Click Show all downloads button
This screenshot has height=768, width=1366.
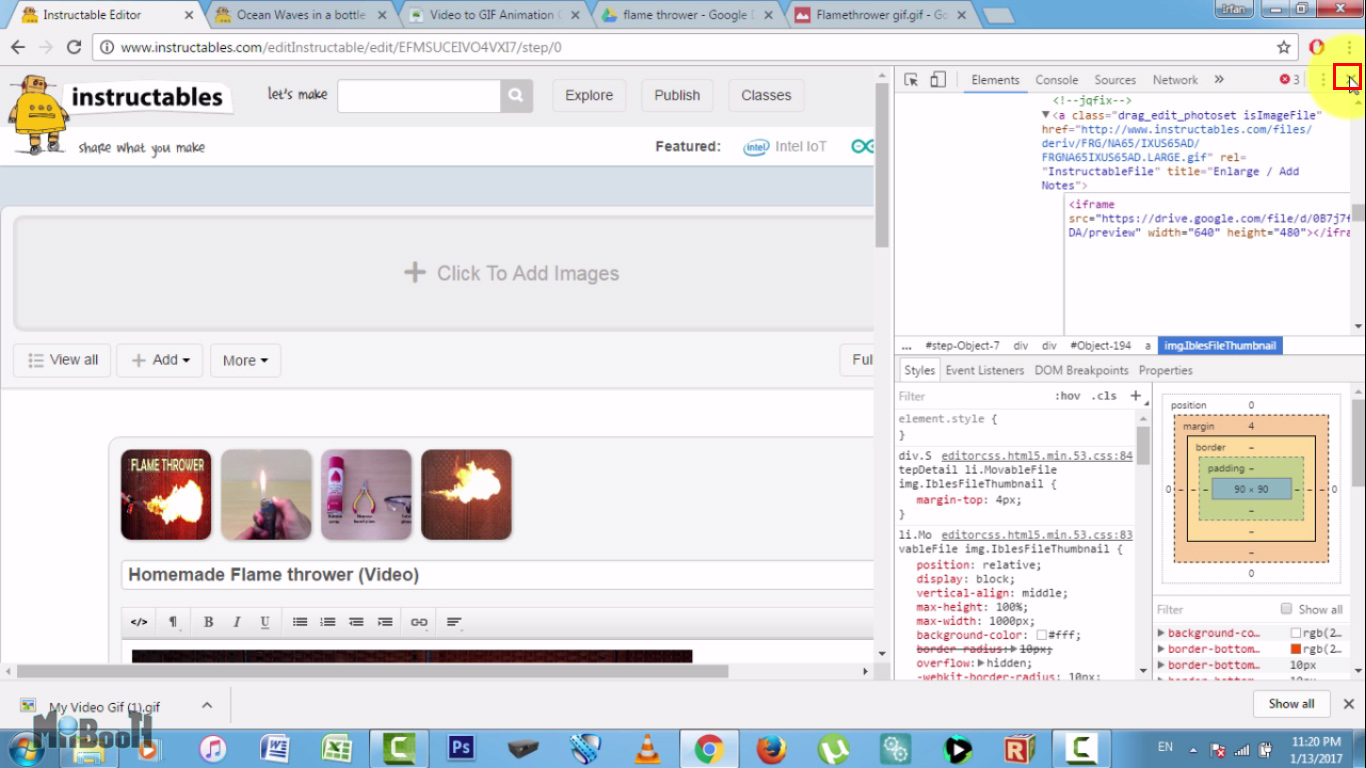[x=1291, y=704]
